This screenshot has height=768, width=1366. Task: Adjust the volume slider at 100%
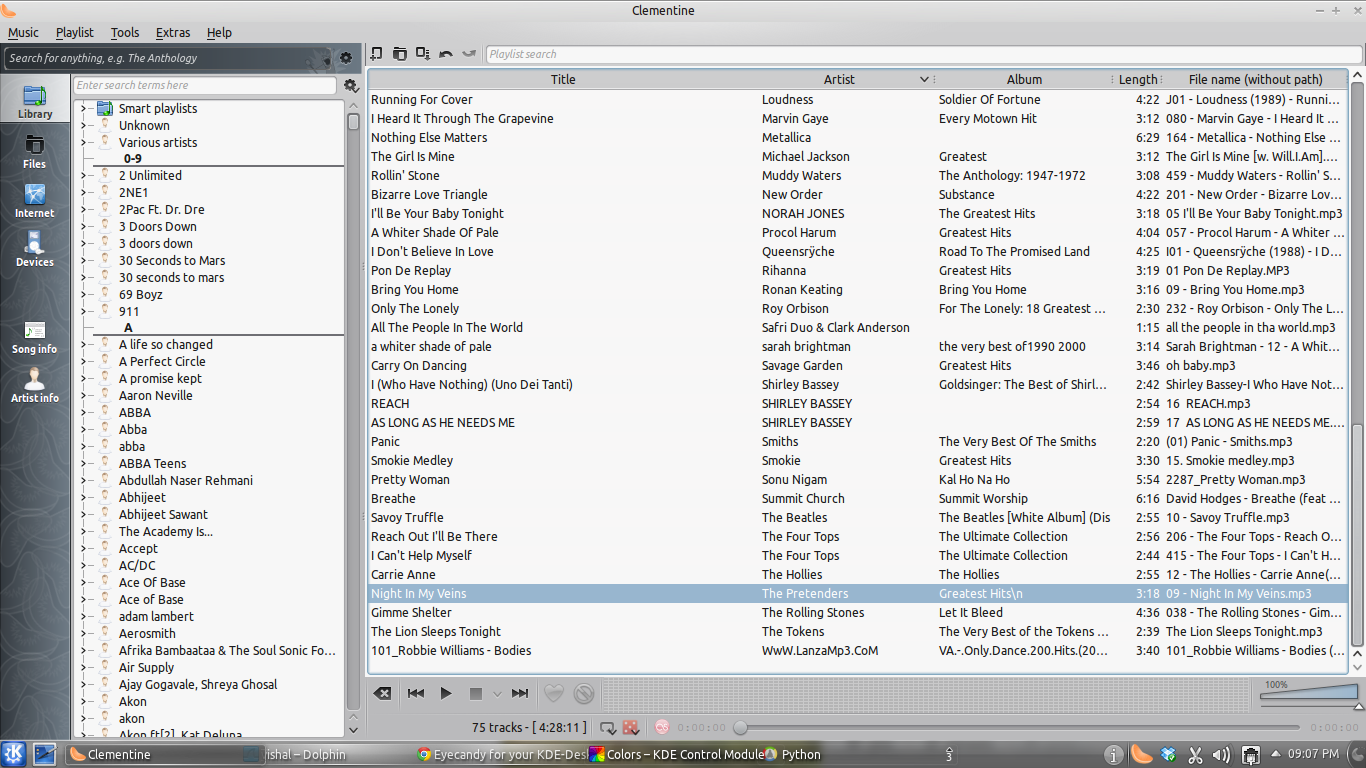click(1309, 691)
